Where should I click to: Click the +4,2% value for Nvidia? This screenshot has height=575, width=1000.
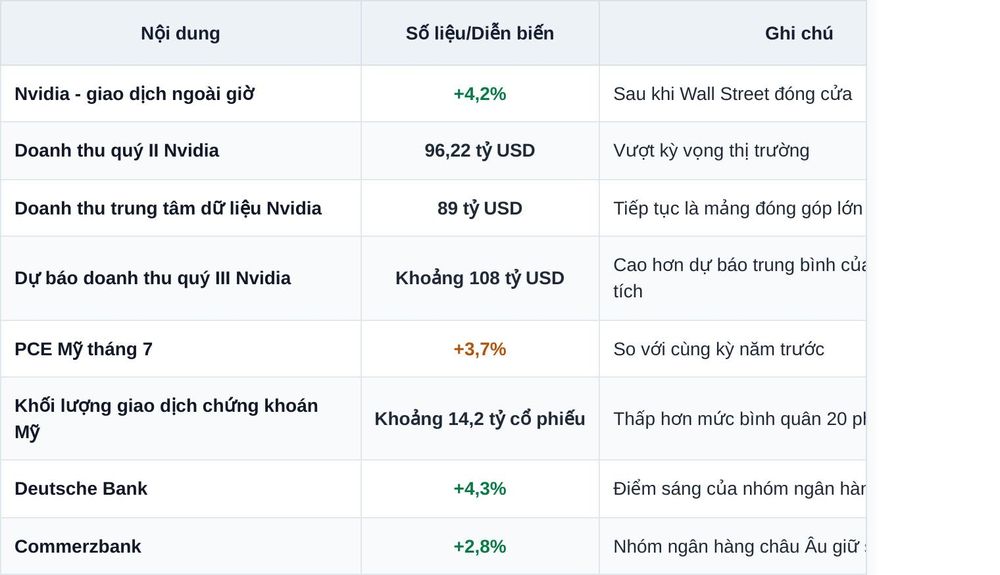click(x=480, y=94)
